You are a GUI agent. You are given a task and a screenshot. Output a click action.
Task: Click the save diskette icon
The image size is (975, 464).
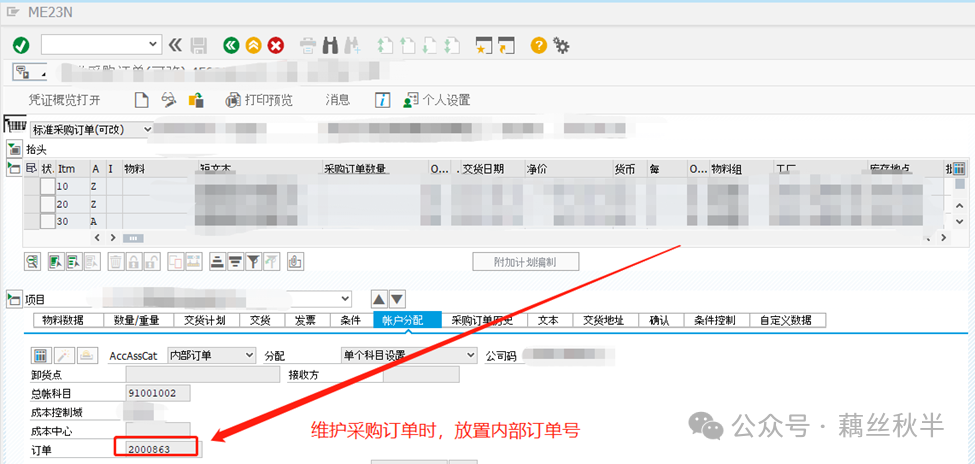coord(198,45)
